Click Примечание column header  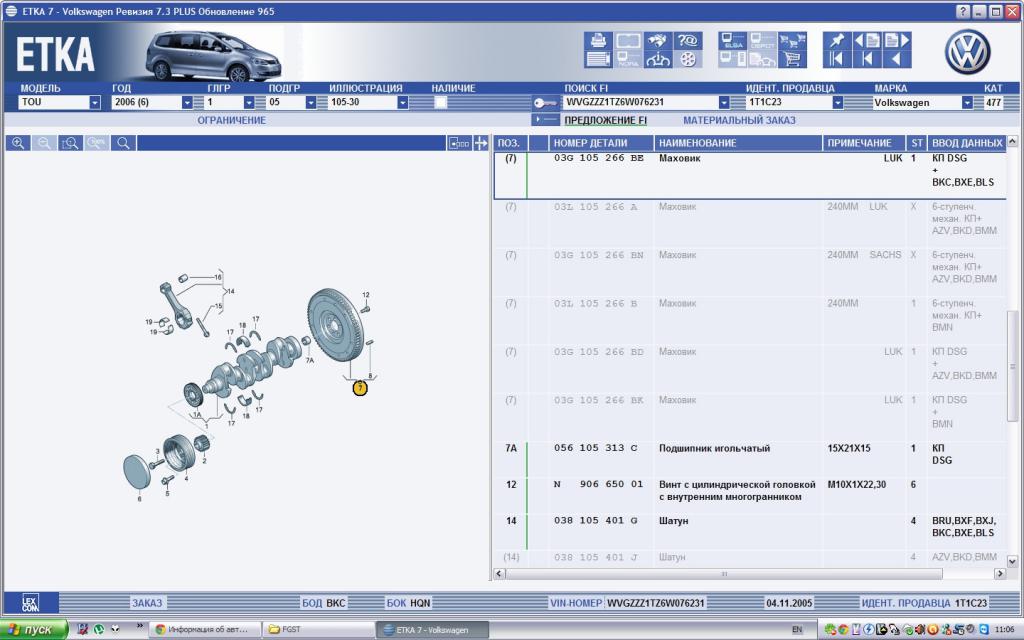[x=863, y=143]
